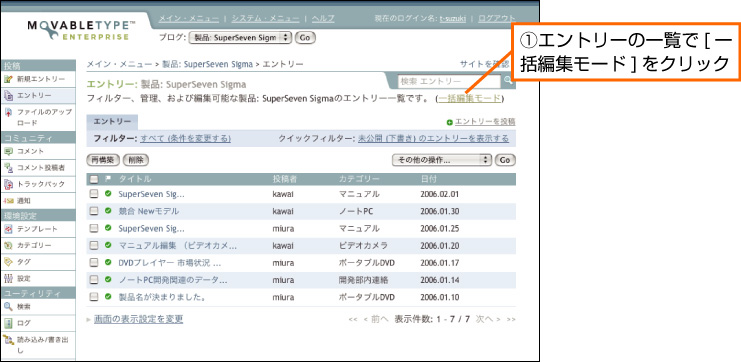Click the flag status column header icon
The image size is (741, 362).
108,179
